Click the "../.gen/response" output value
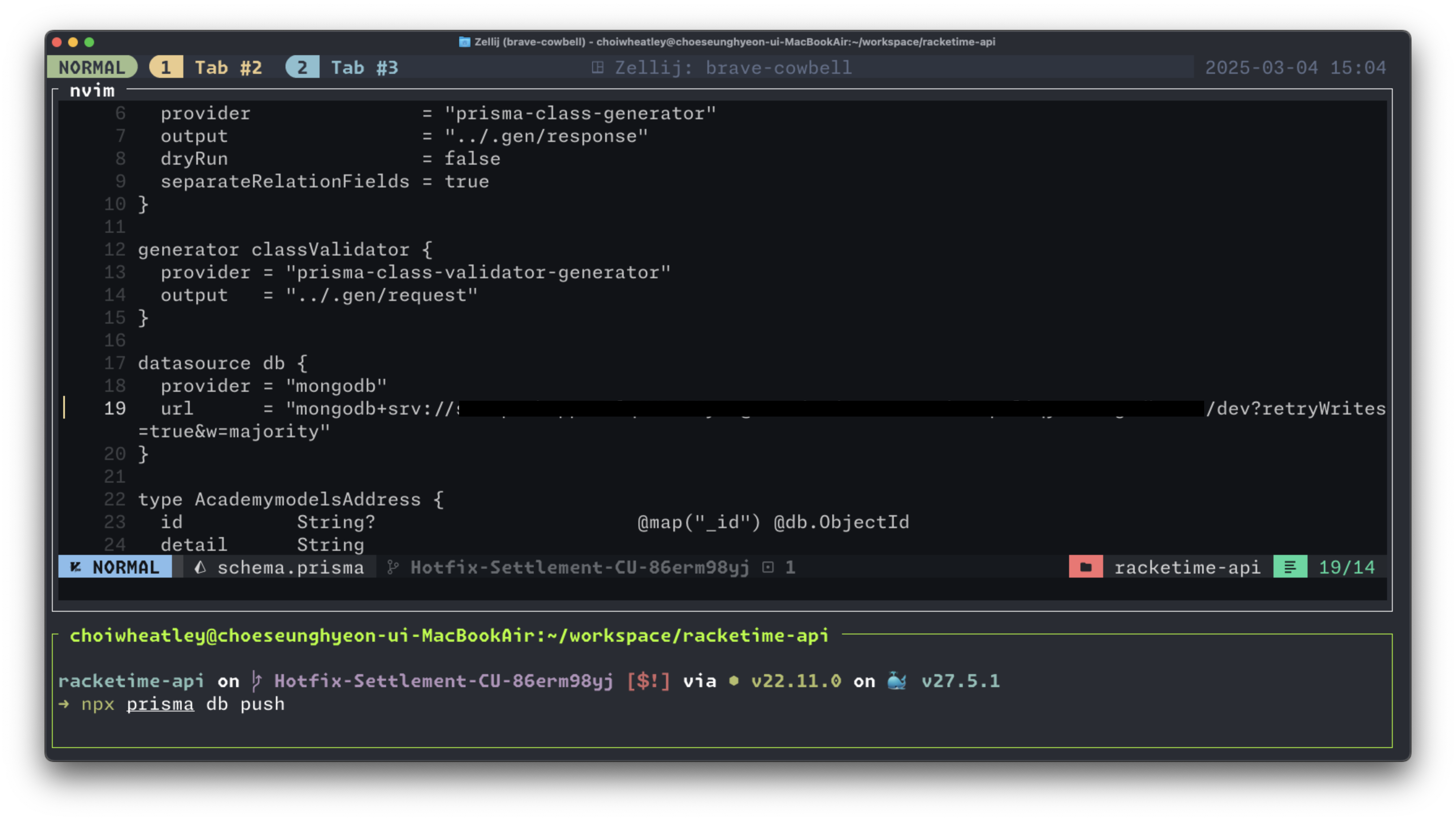This screenshot has width=1456, height=821. (x=546, y=136)
